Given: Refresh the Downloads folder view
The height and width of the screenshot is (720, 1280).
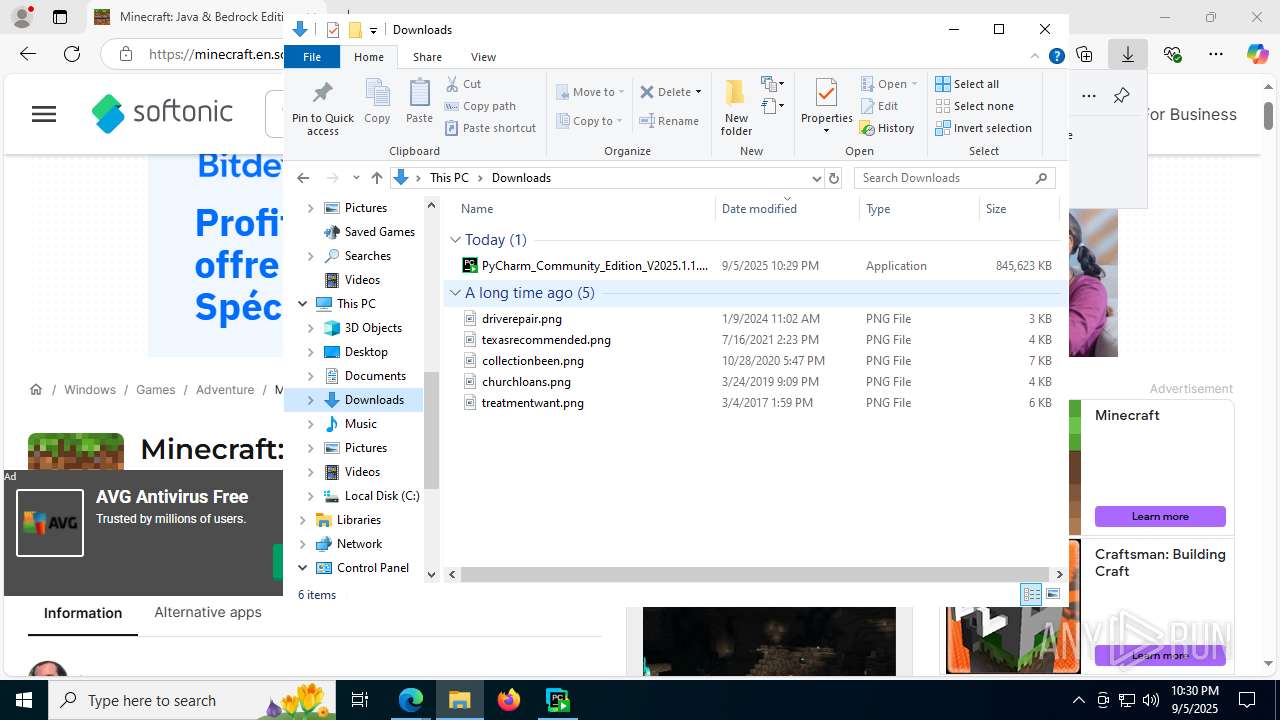Looking at the screenshot, I should pos(834,178).
